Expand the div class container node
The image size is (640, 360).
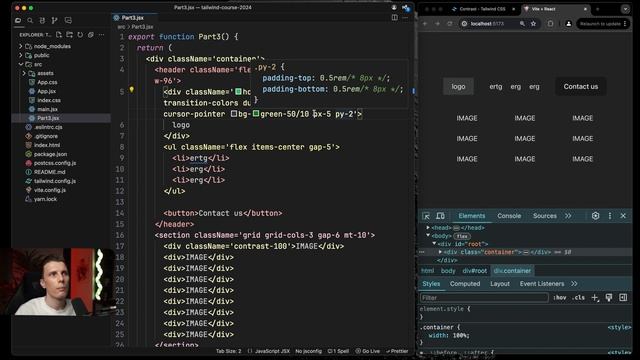440,252
